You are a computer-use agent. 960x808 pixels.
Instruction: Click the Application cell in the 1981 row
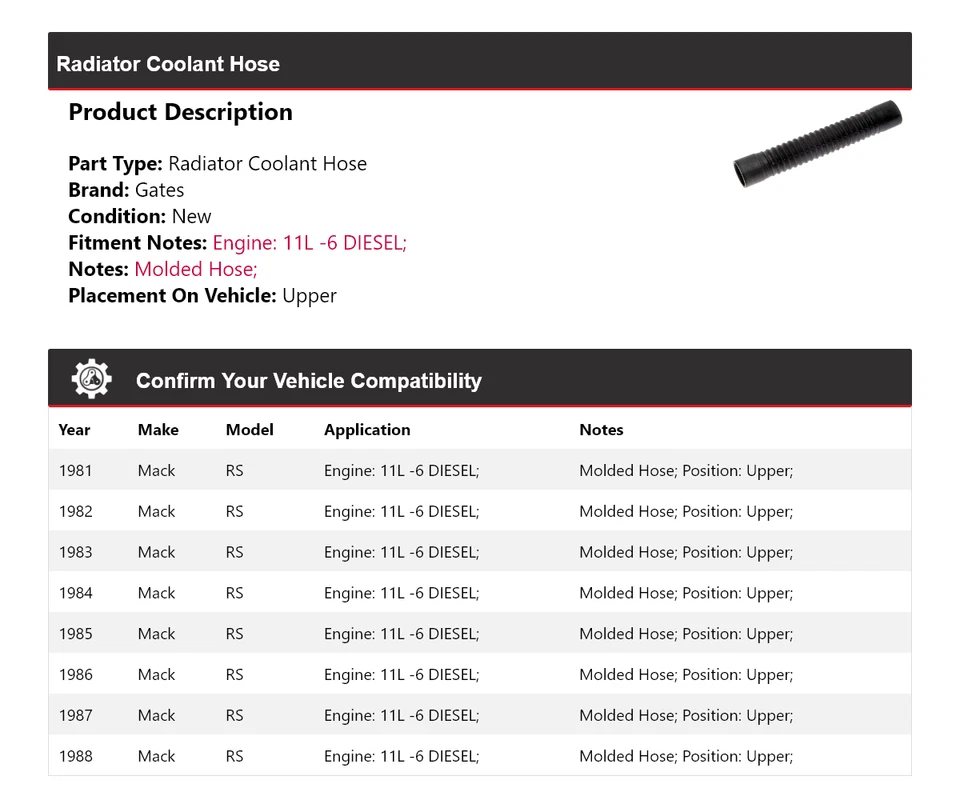click(x=402, y=471)
